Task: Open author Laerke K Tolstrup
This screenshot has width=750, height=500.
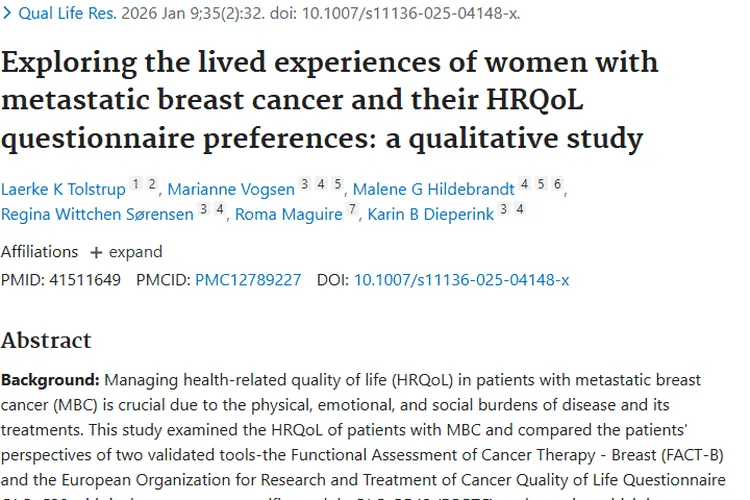Action: 62,188
